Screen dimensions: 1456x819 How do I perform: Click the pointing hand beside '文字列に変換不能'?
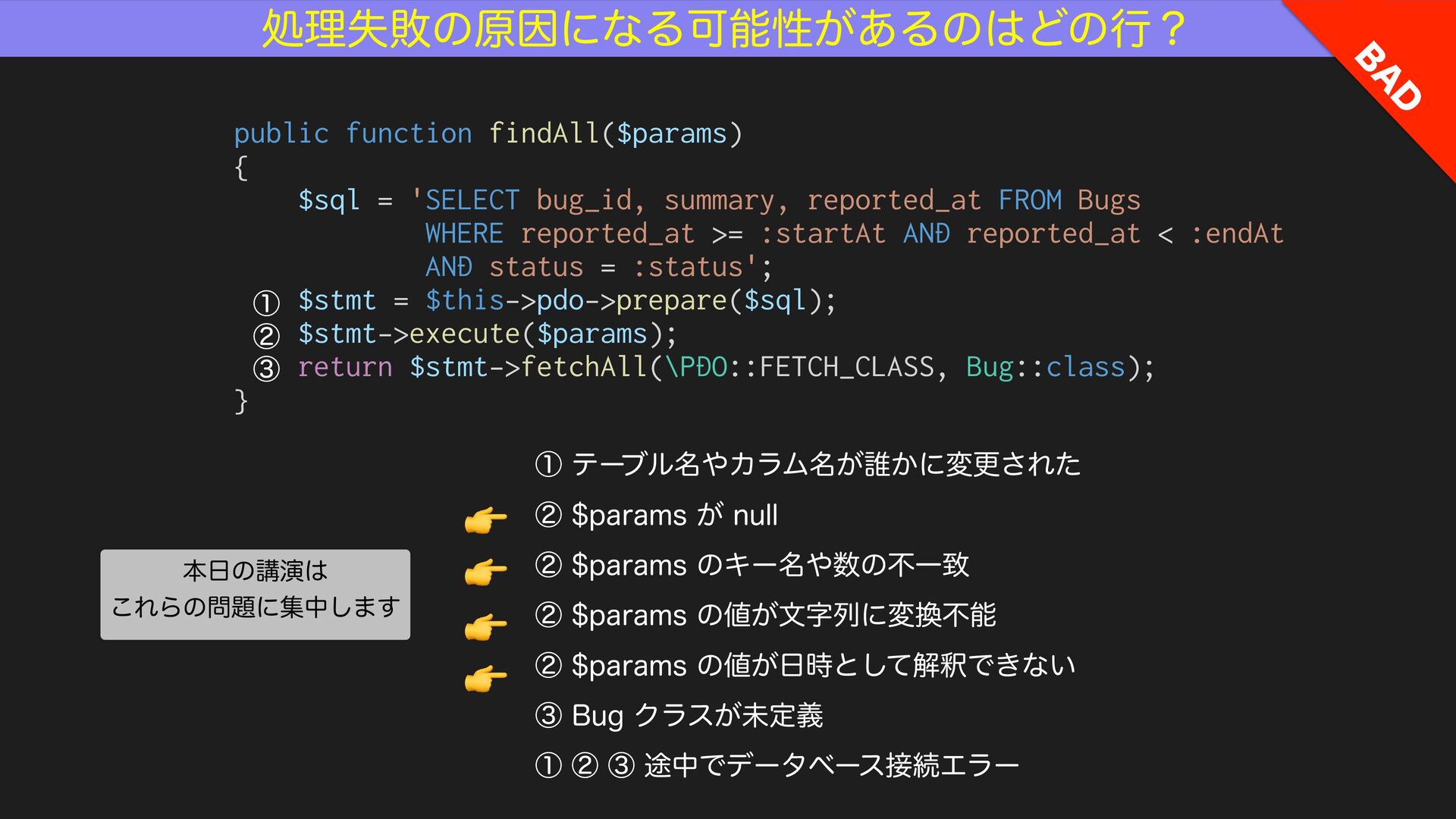(x=485, y=626)
